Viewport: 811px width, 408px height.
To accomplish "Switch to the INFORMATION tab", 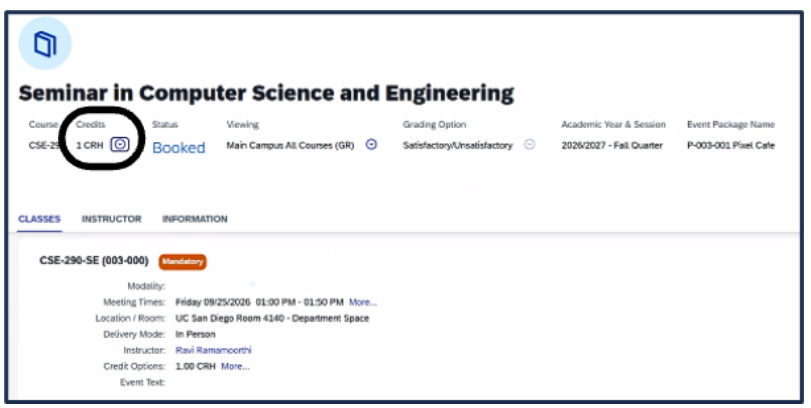I will point(195,219).
